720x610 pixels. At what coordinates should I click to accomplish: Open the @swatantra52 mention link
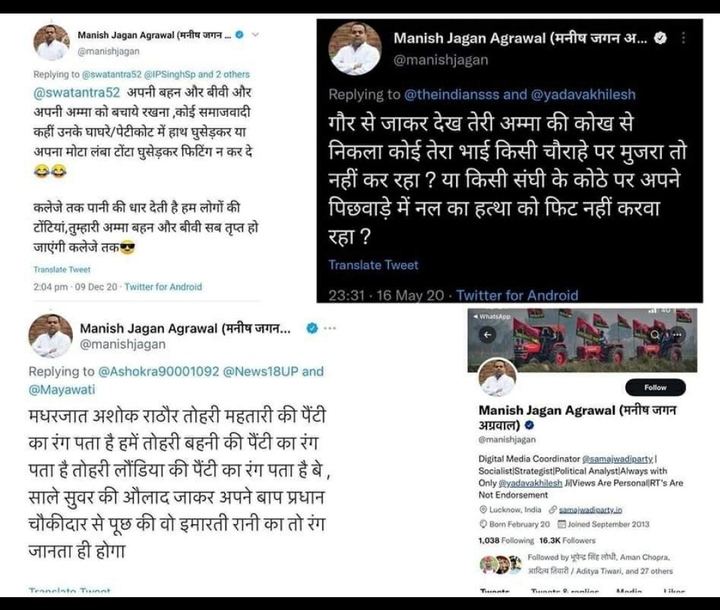[76, 93]
